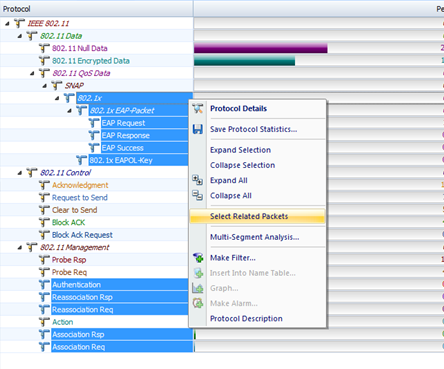Image resolution: width=444 pixels, height=369 pixels.
Task: Choose Select Related Packets
Action: click(x=257, y=216)
